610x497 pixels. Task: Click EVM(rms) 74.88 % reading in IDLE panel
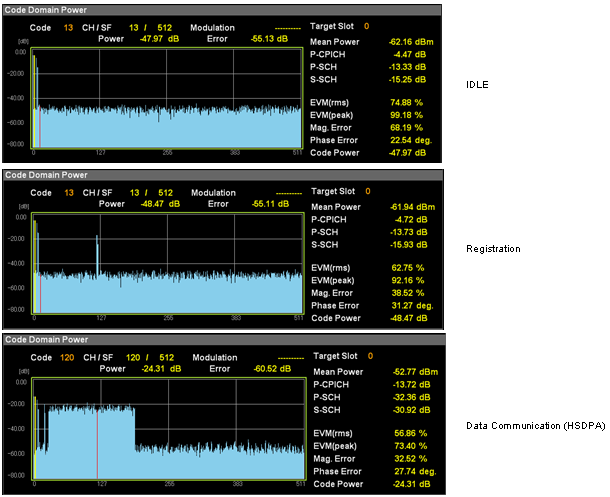pos(407,103)
